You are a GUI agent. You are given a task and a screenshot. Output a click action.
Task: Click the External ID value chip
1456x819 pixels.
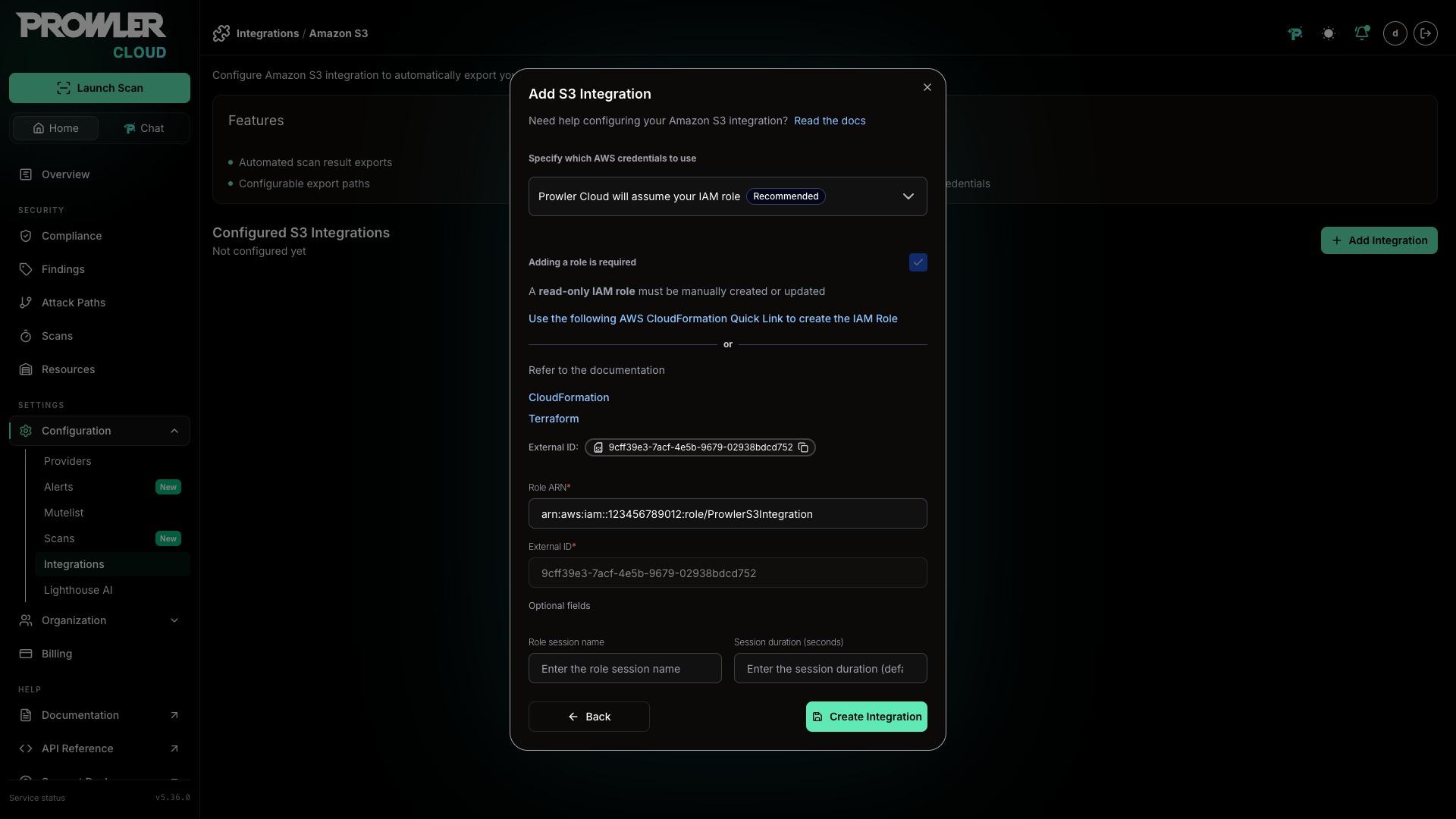pyautogui.click(x=700, y=447)
